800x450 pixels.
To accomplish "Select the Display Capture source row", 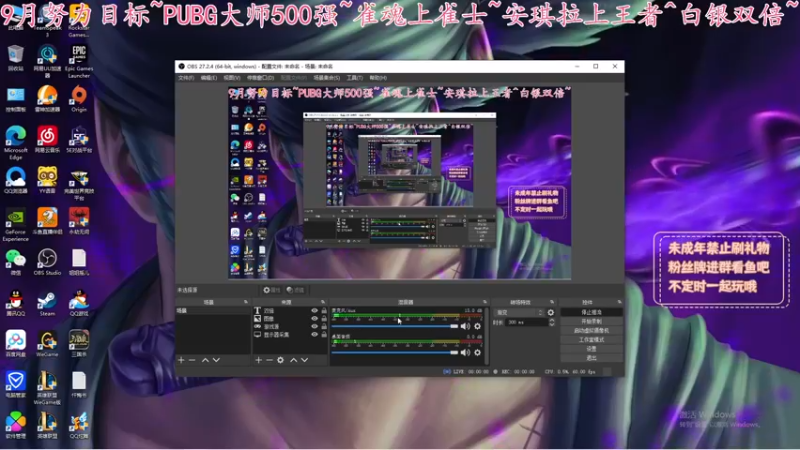I will click(290, 335).
